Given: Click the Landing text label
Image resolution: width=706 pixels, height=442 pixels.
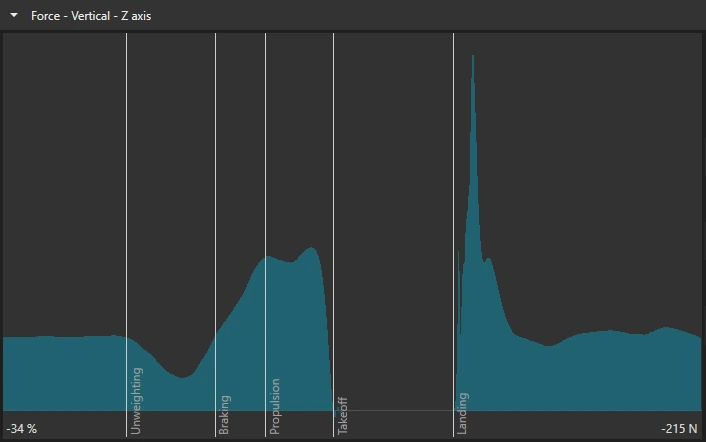Looking at the screenshot, I should point(462,414).
